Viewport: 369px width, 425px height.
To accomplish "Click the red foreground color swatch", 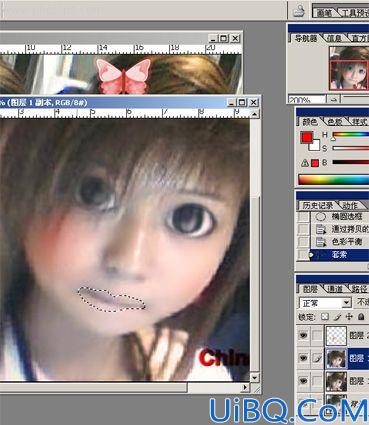I will (x=307, y=137).
